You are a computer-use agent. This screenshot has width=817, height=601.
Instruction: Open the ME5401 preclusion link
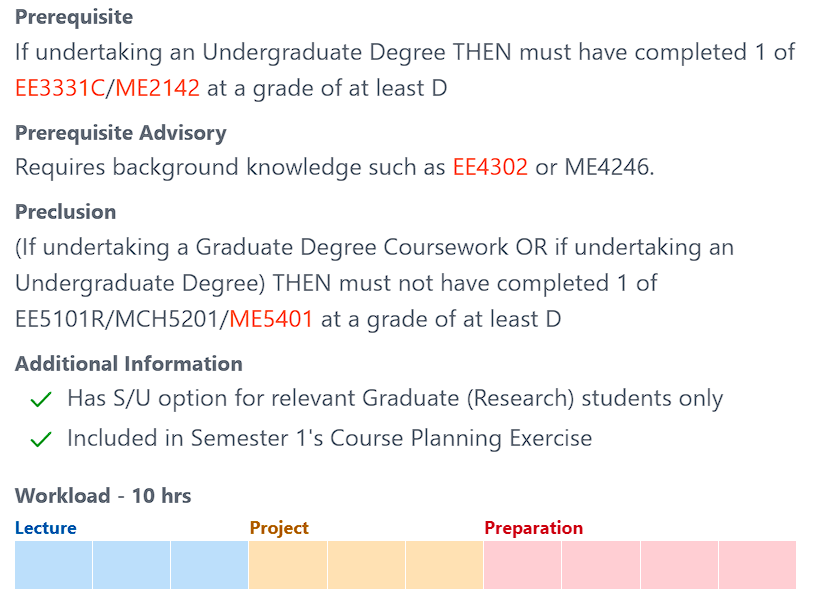[x=271, y=320]
